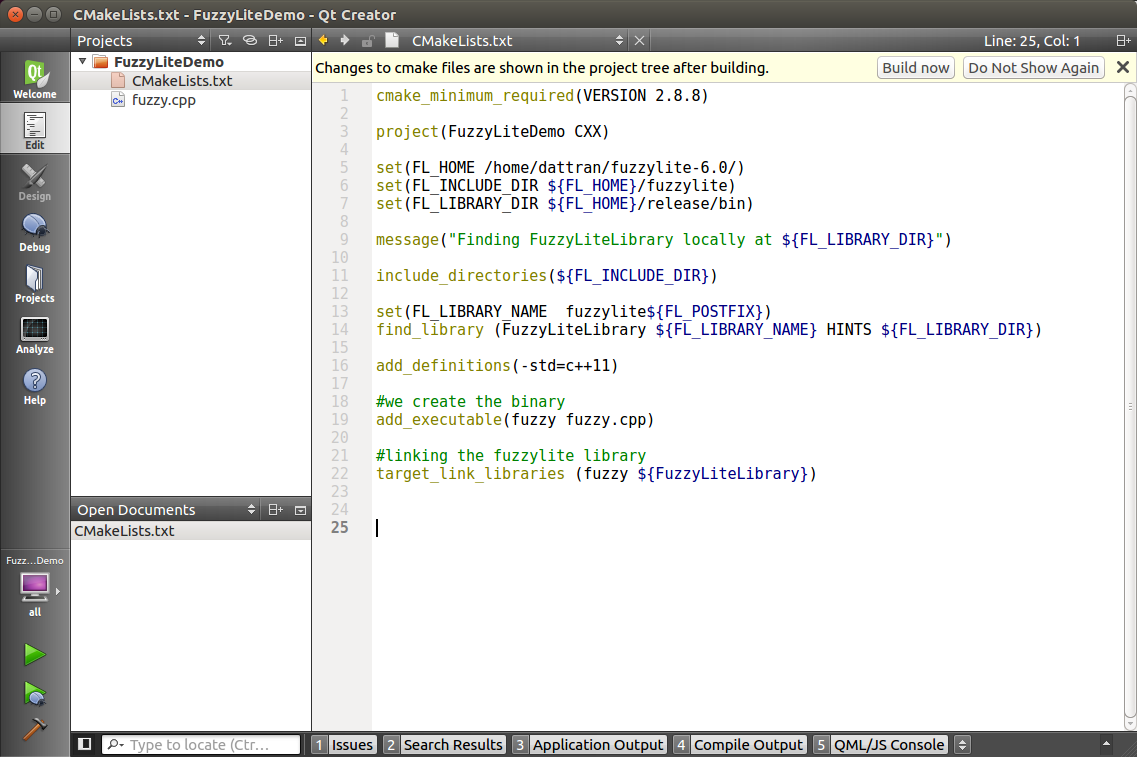
Task: Go forward in editor navigation history
Action: 345,41
